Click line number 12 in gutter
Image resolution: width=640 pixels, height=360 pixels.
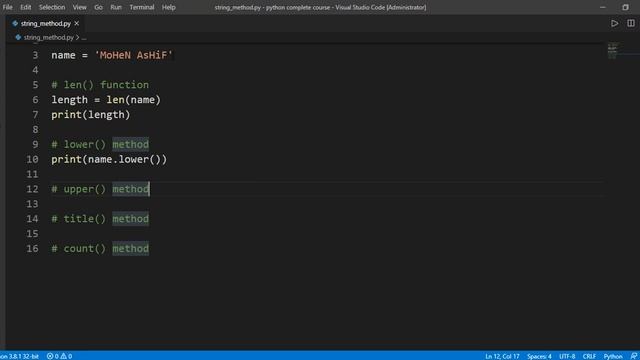click(x=32, y=189)
